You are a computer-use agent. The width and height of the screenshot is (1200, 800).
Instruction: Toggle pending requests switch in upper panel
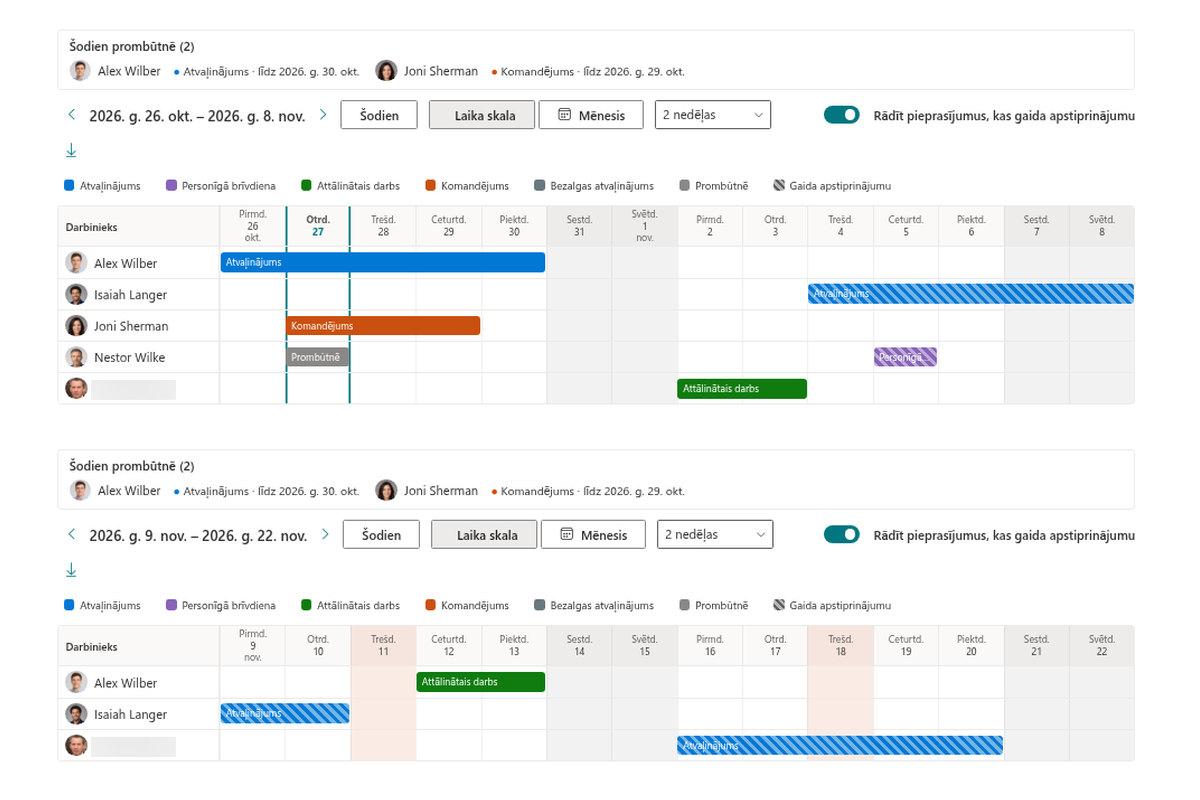[842, 115]
